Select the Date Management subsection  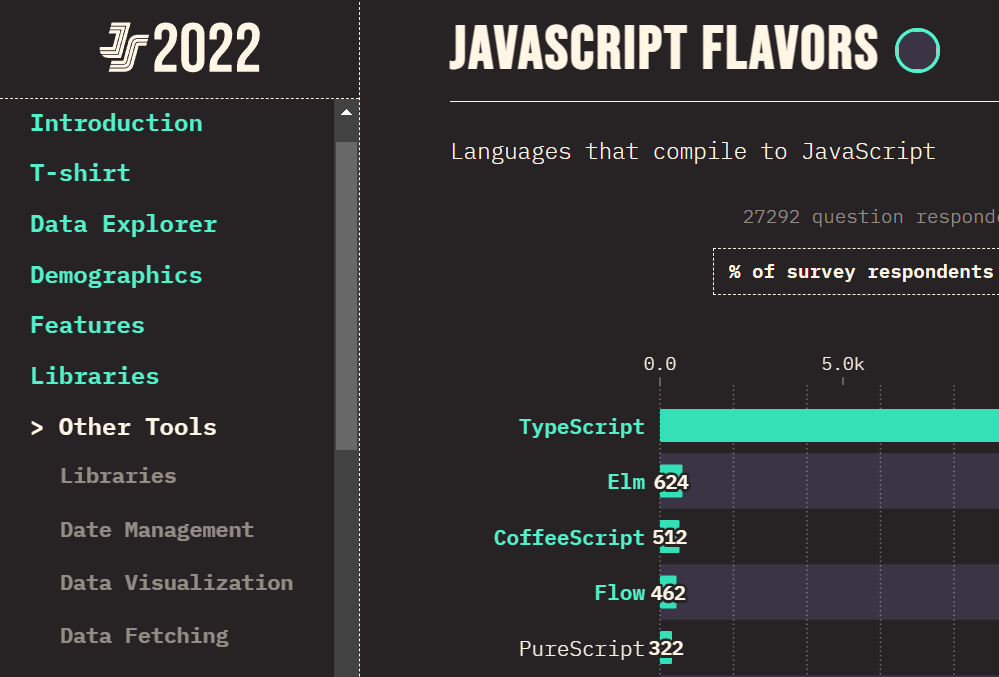(157, 530)
